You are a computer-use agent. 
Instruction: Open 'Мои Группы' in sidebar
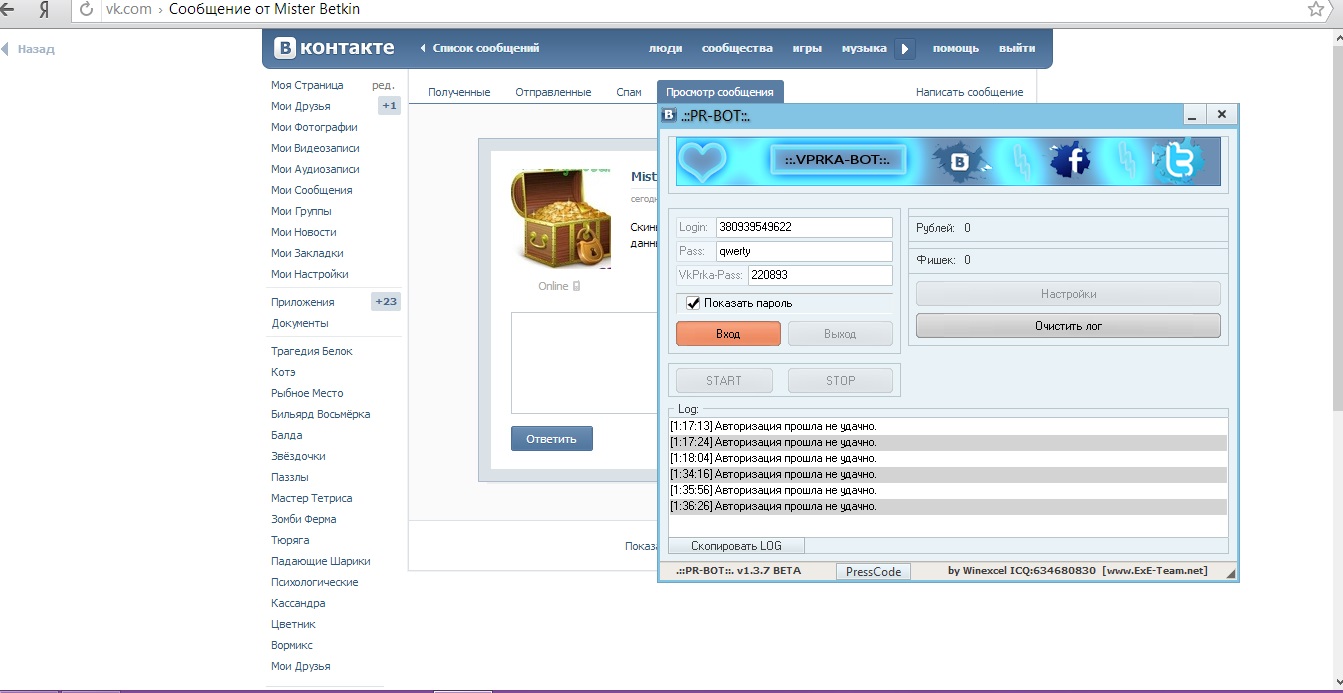pos(301,211)
